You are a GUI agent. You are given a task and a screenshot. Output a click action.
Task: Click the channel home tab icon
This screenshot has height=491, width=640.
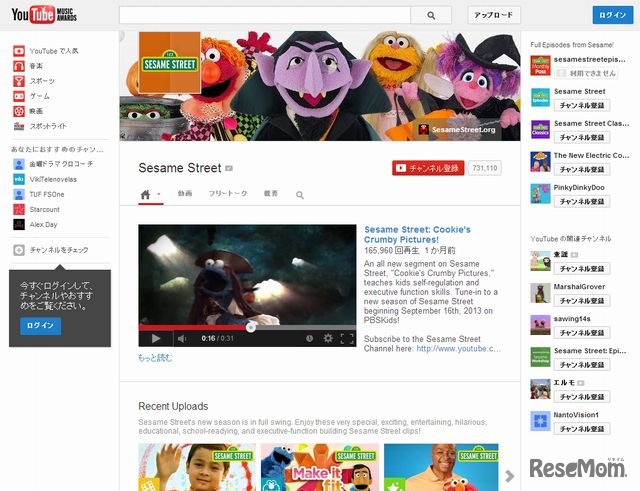pos(145,194)
